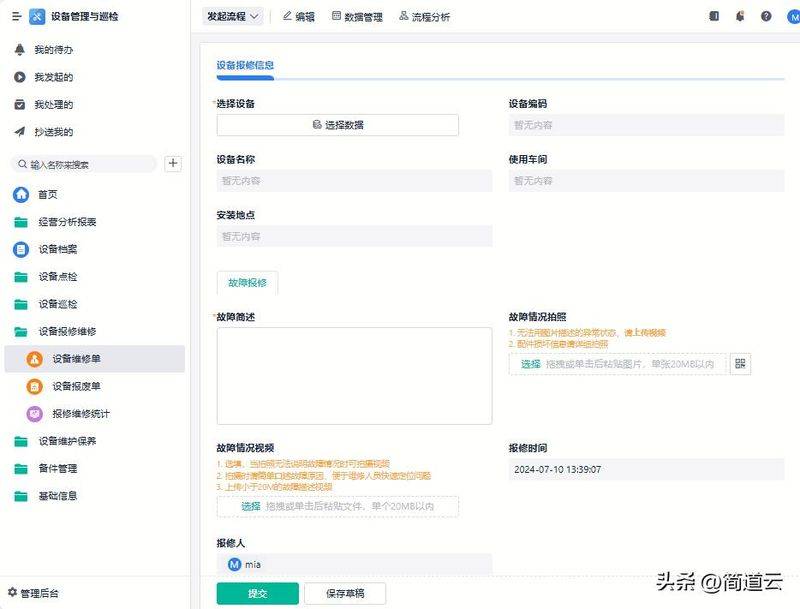The width and height of the screenshot is (800, 609).
Task: Click the 保存草稿 save draft button
Action: pos(345,593)
